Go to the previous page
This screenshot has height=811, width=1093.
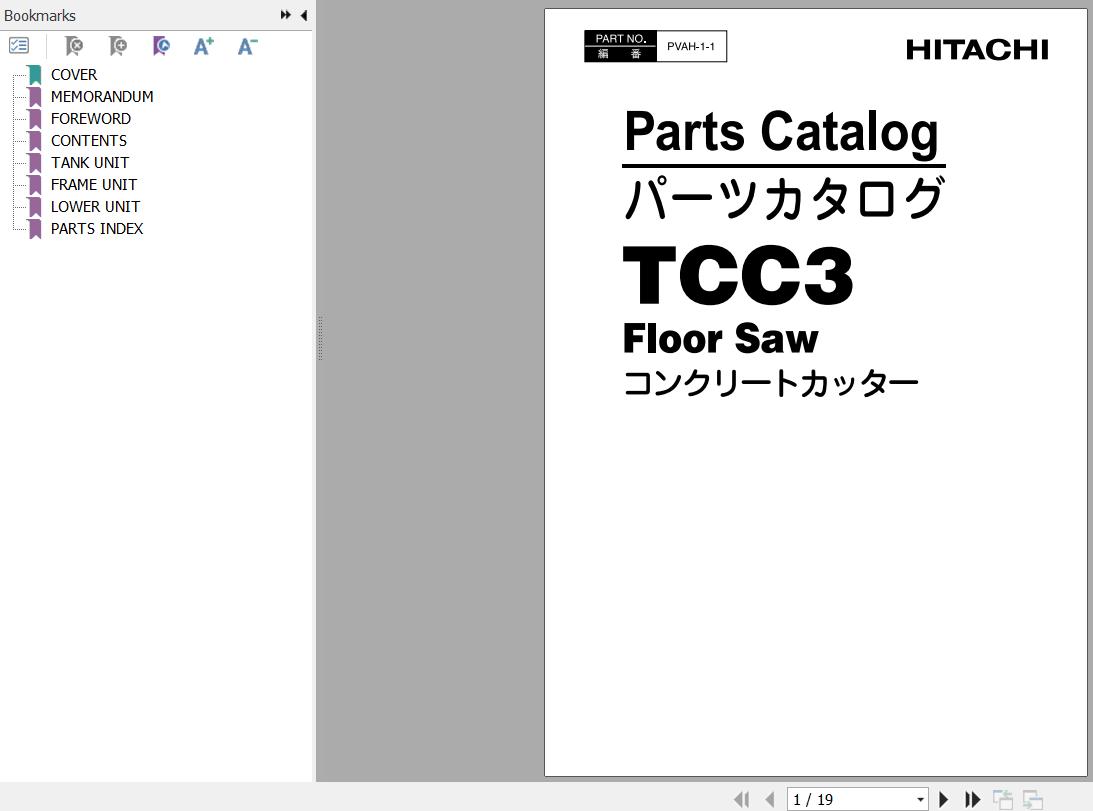click(770, 799)
